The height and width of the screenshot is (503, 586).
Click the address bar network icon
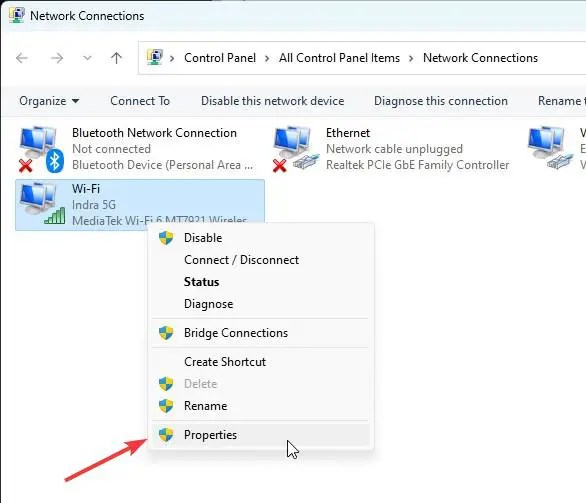[155, 58]
